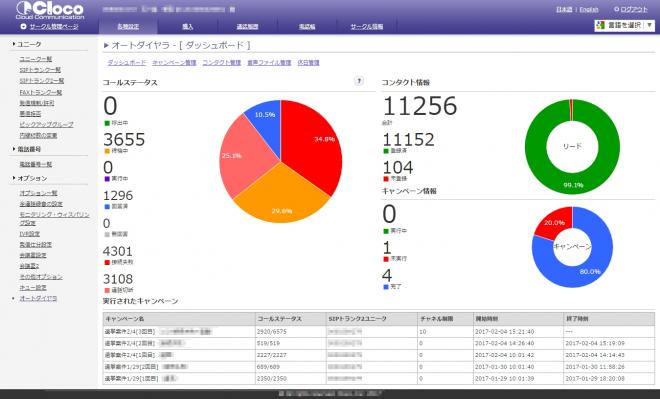
Task: Click the red legend swatch under 4301
Action: tap(107, 262)
